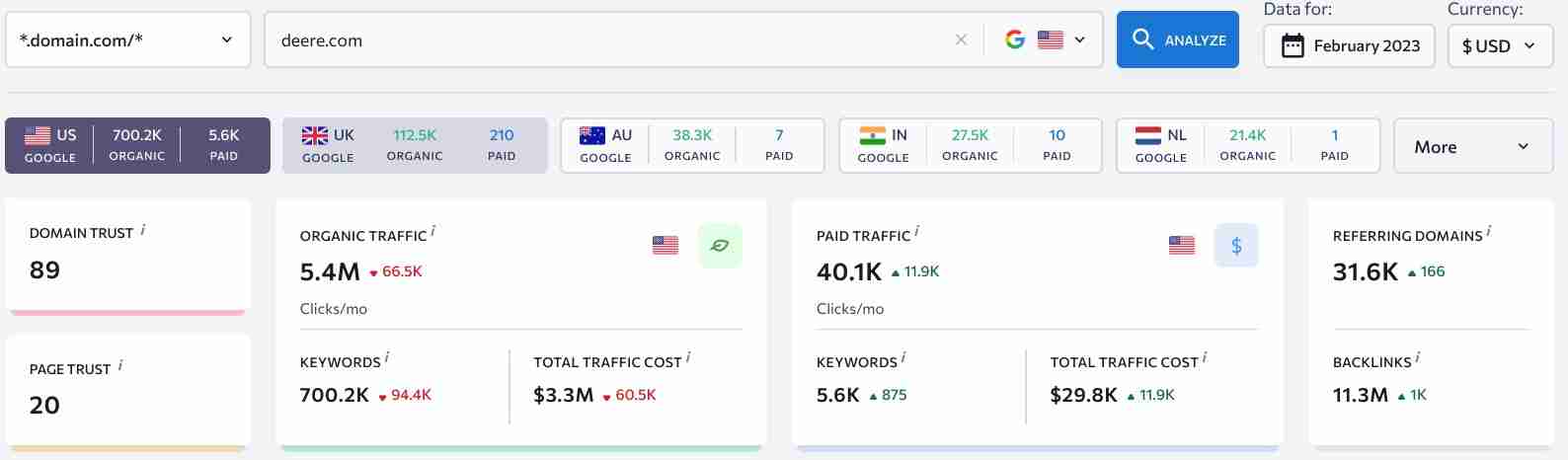Open the Google US search engine selector
1568x460 pixels.
point(1046,40)
